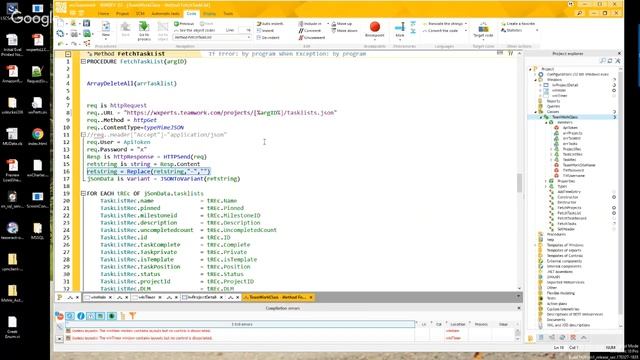Click the Uncomment button in ribbon
640x360 pixels.
(x=312, y=38)
